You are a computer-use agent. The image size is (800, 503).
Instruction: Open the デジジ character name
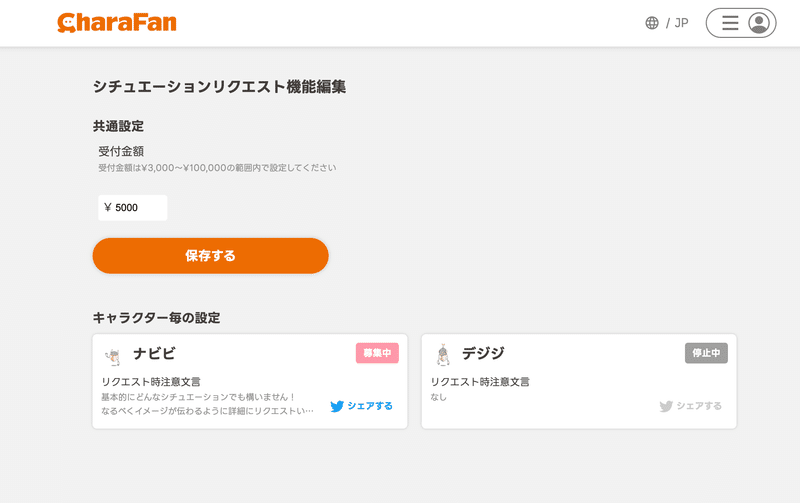coord(483,354)
